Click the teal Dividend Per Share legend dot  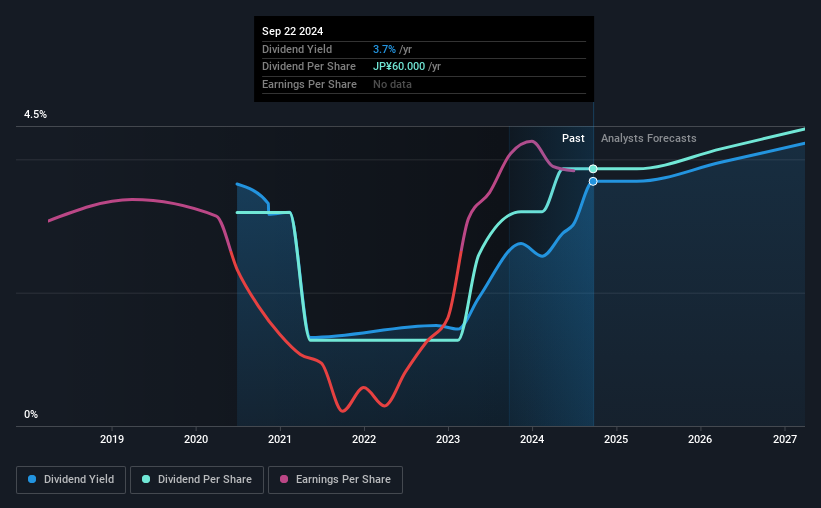[146, 479]
